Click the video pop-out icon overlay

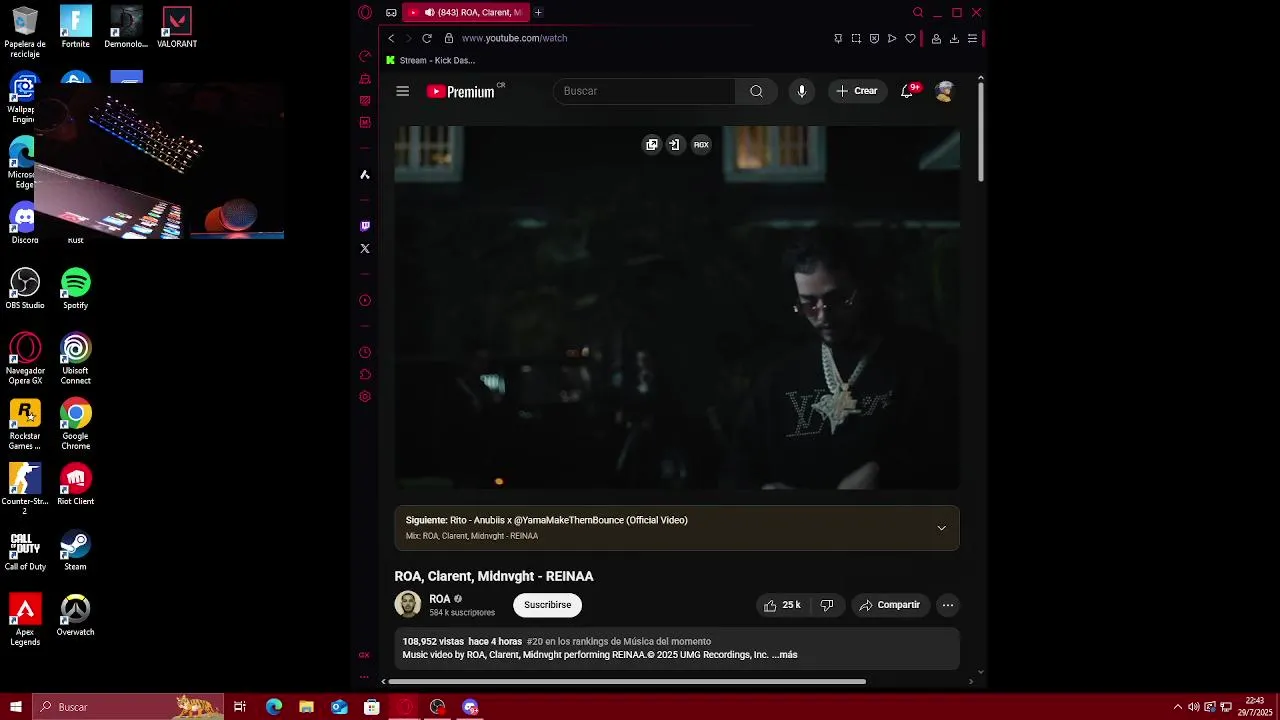pyautogui.click(x=652, y=145)
